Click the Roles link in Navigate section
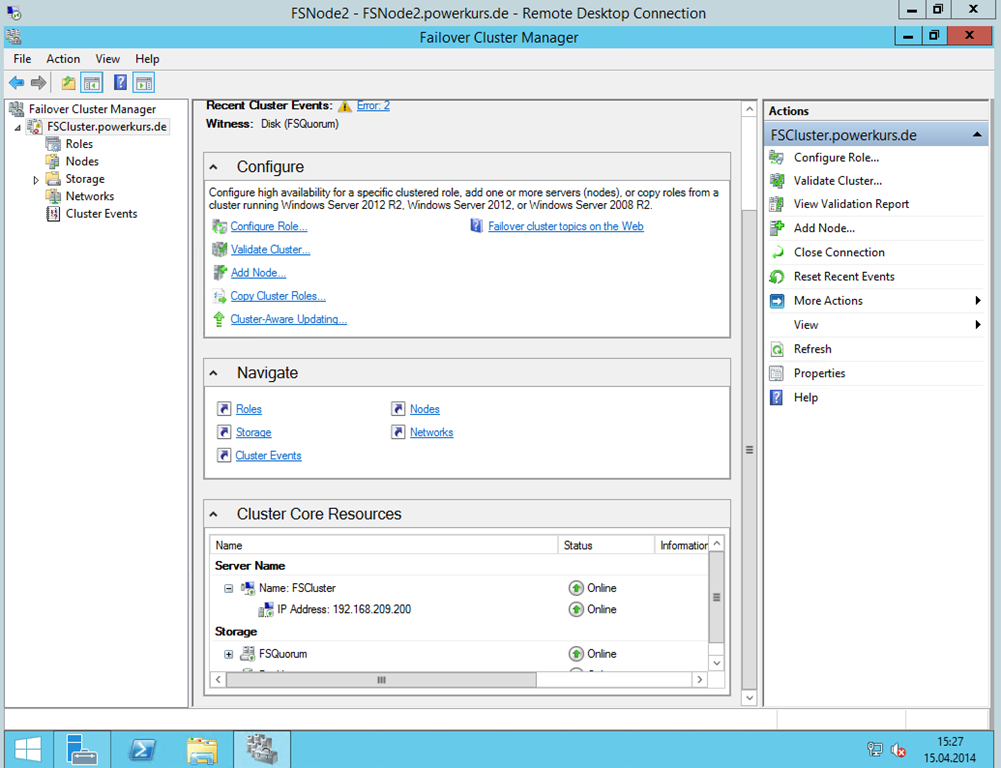 coord(249,409)
